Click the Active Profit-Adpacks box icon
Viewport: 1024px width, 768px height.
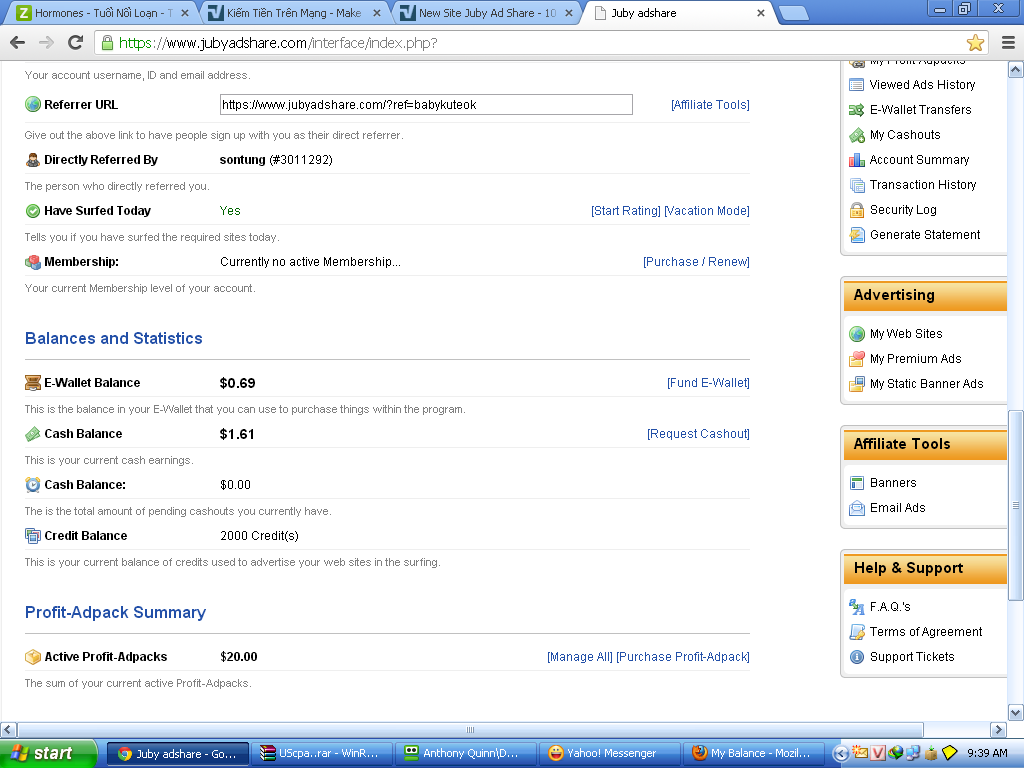[33, 657]
